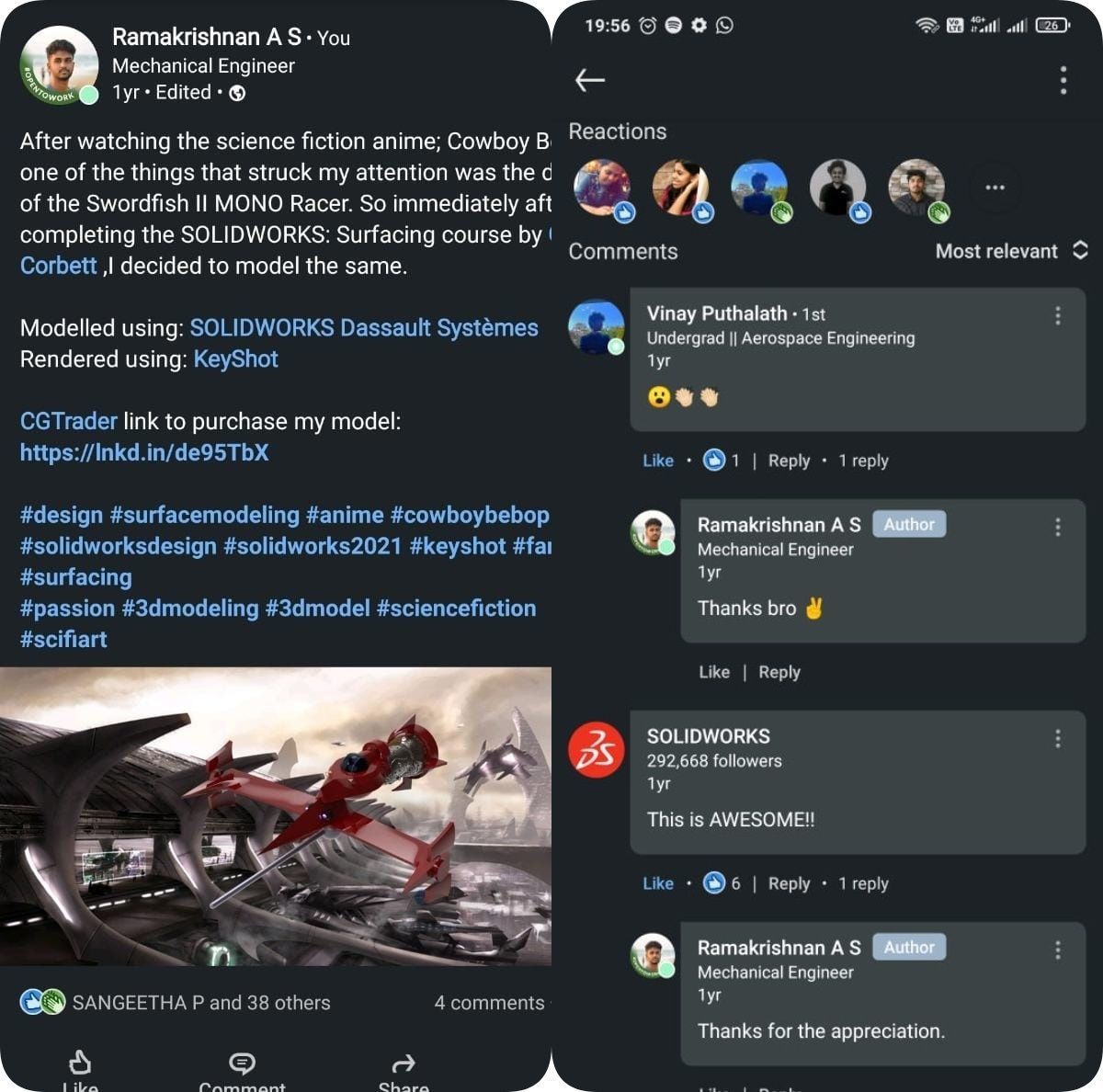
Task: Open the top-right three-dot overflow menu
Action: coord(1063,80)
